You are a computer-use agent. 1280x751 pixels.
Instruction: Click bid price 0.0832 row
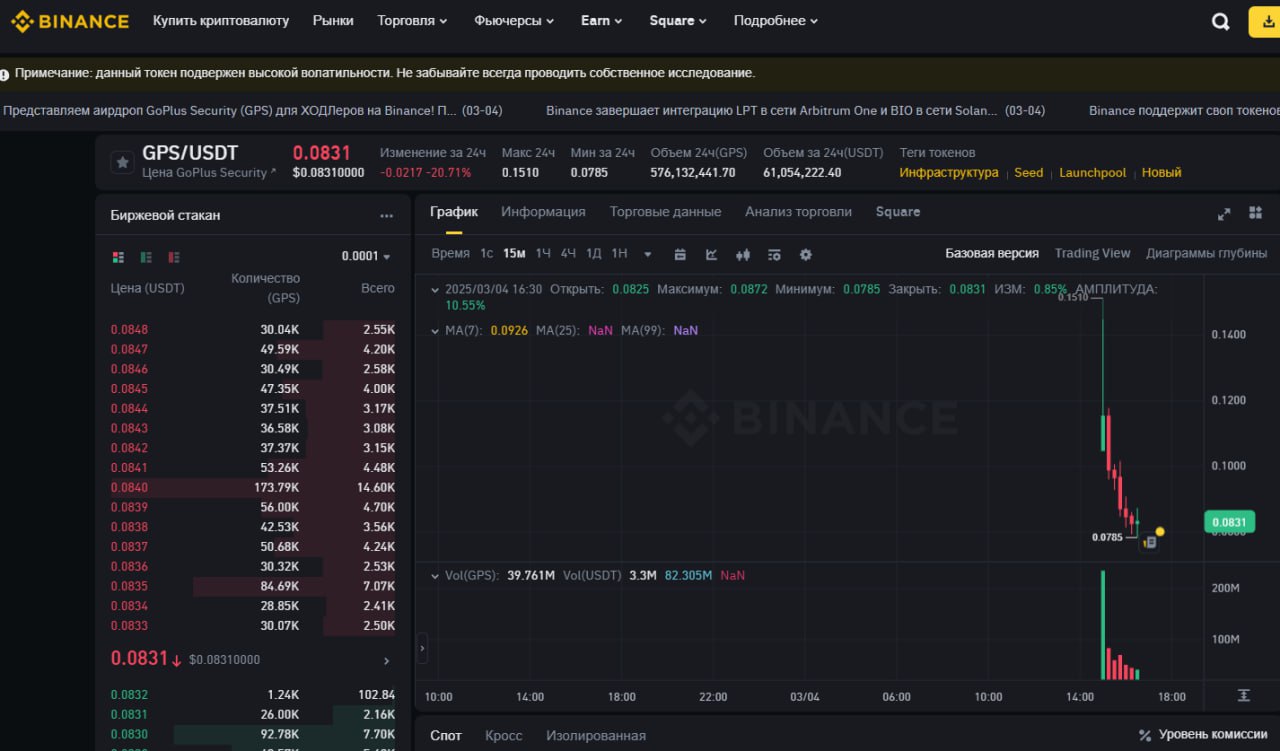(x=253, y=694)
